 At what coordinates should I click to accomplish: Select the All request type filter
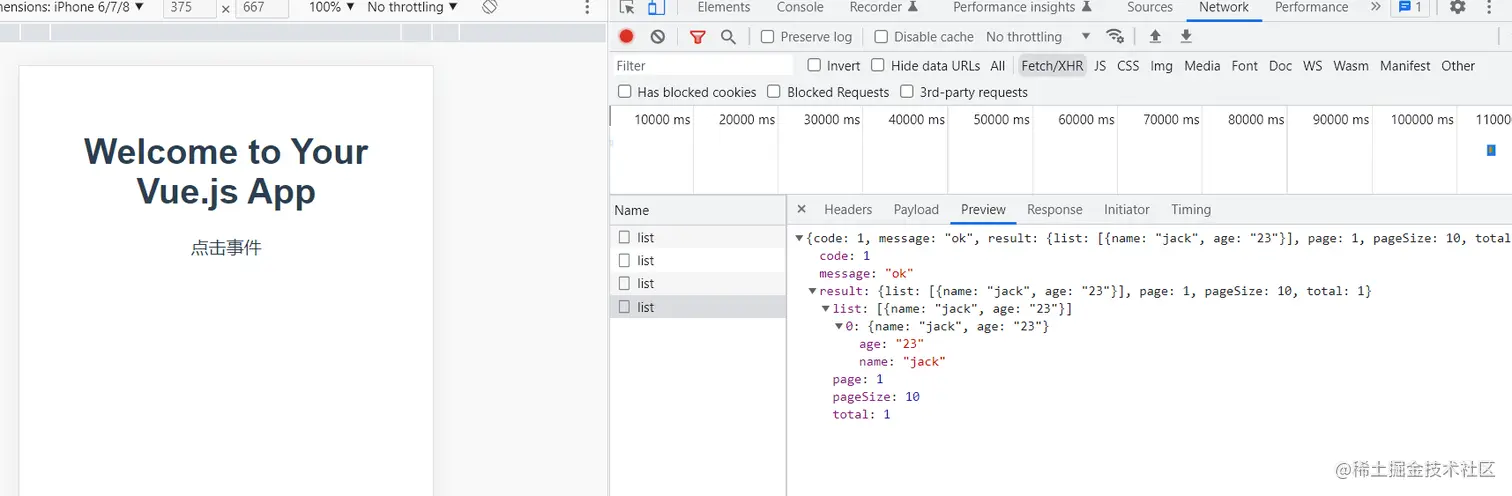click(x=998, y=65)
